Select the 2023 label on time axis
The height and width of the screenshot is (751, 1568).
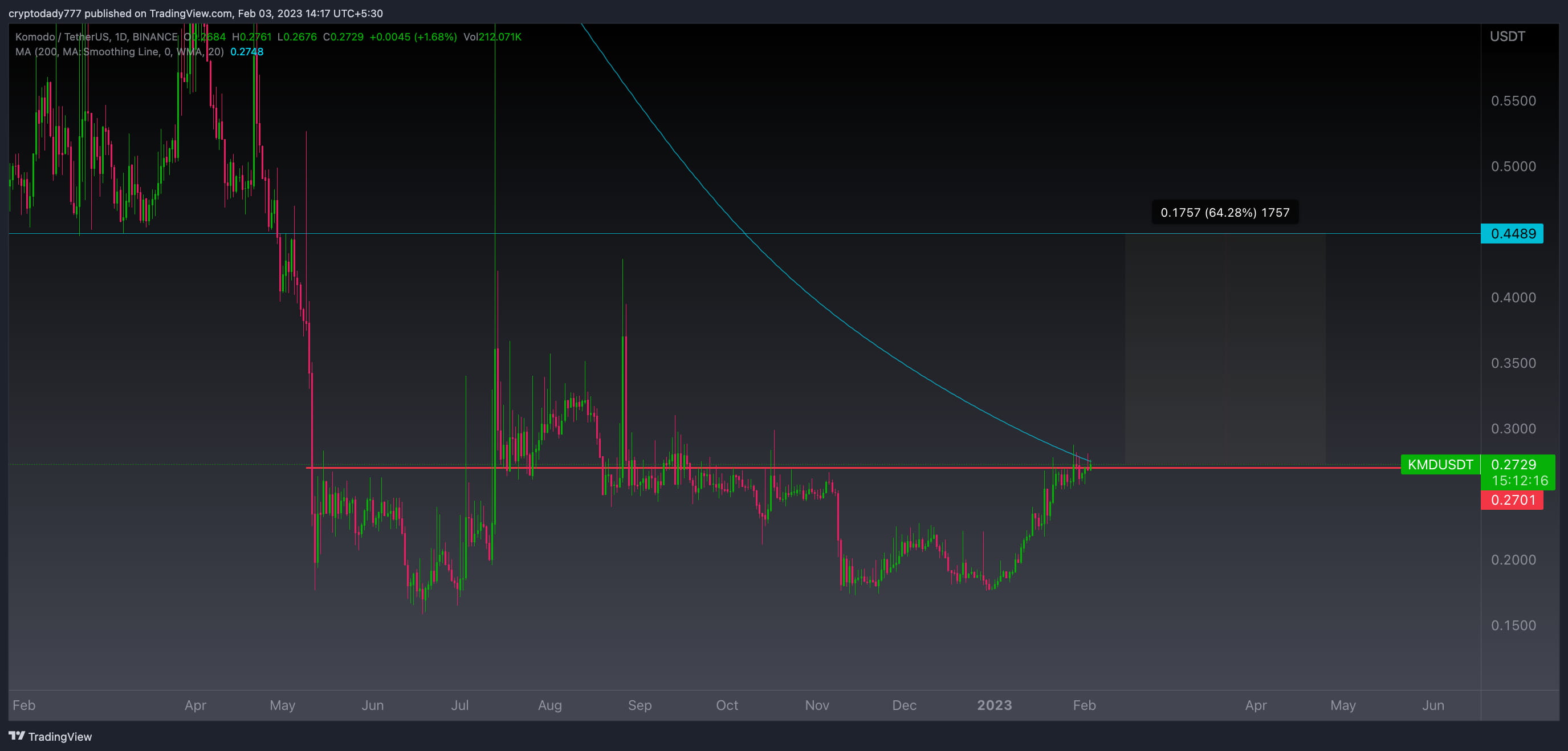[995, 705]
